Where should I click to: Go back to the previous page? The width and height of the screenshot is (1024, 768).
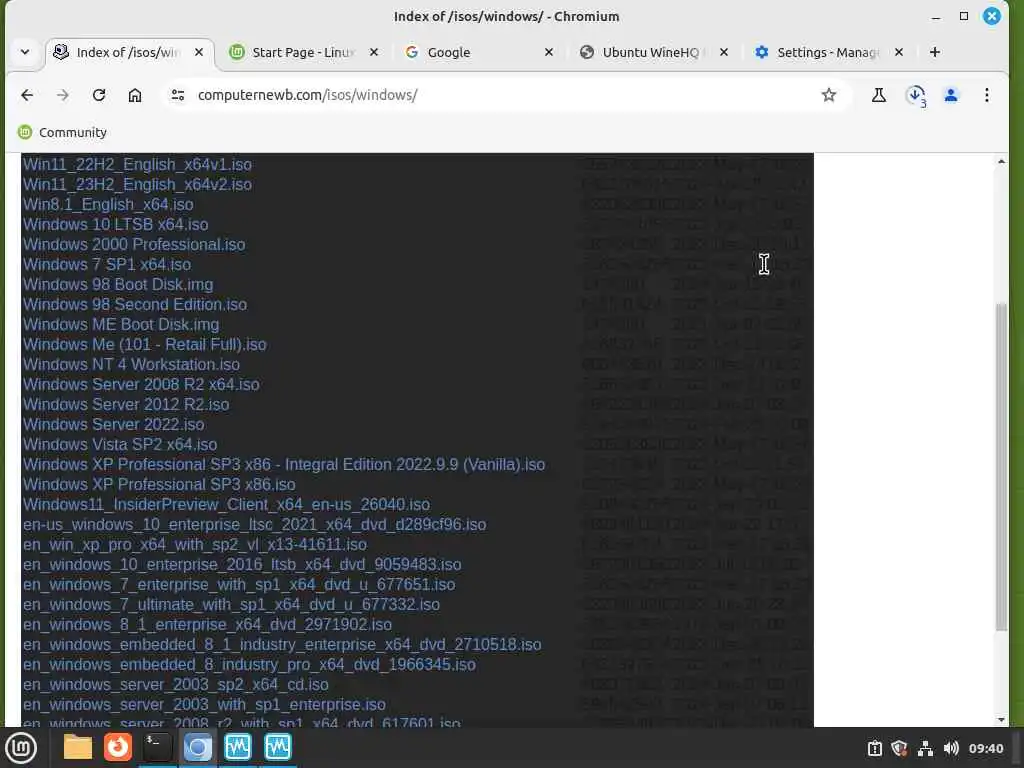click(x=27, y=95)
